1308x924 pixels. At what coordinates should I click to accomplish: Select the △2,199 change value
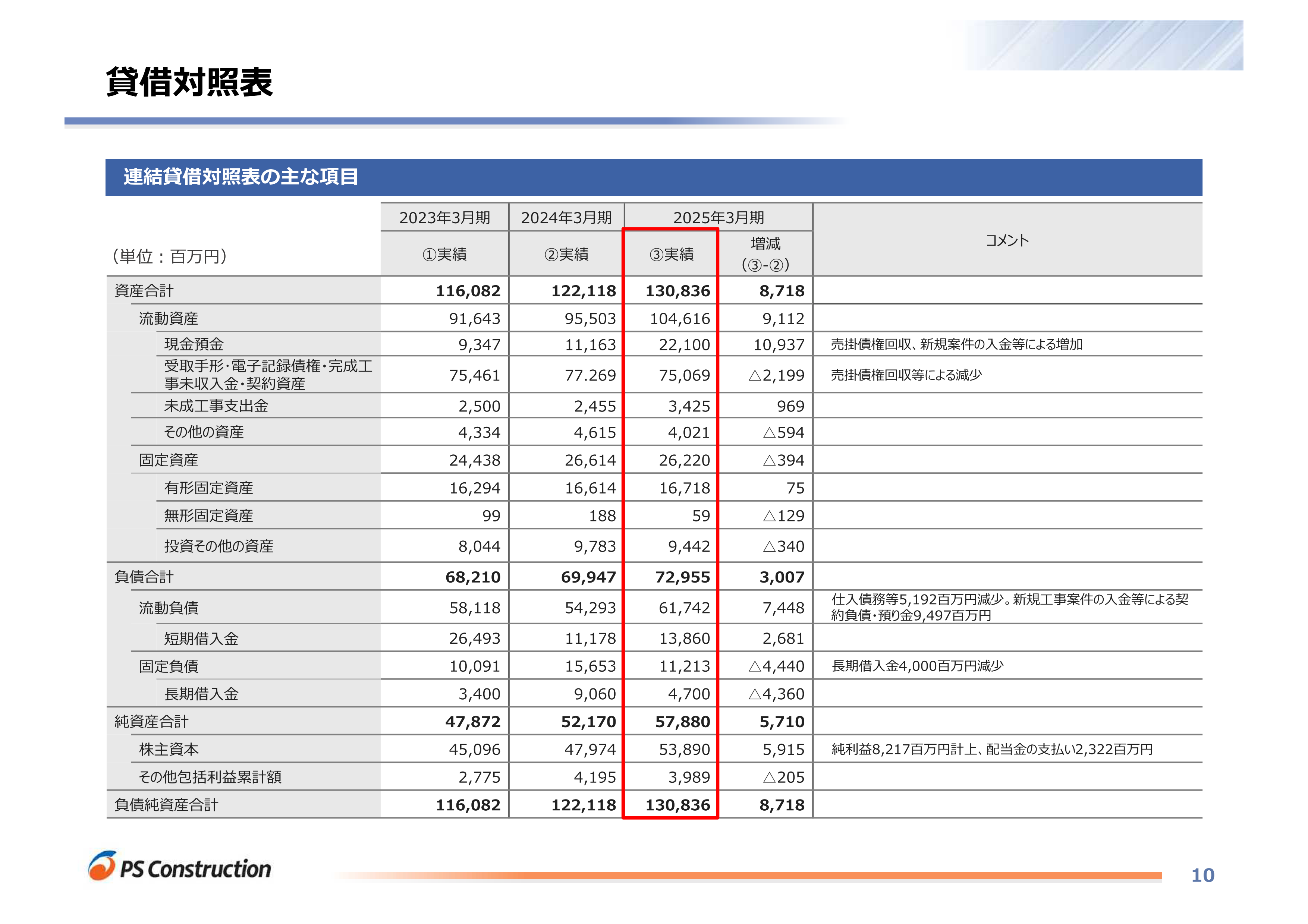pyautogui.click(x=776, y=375)
